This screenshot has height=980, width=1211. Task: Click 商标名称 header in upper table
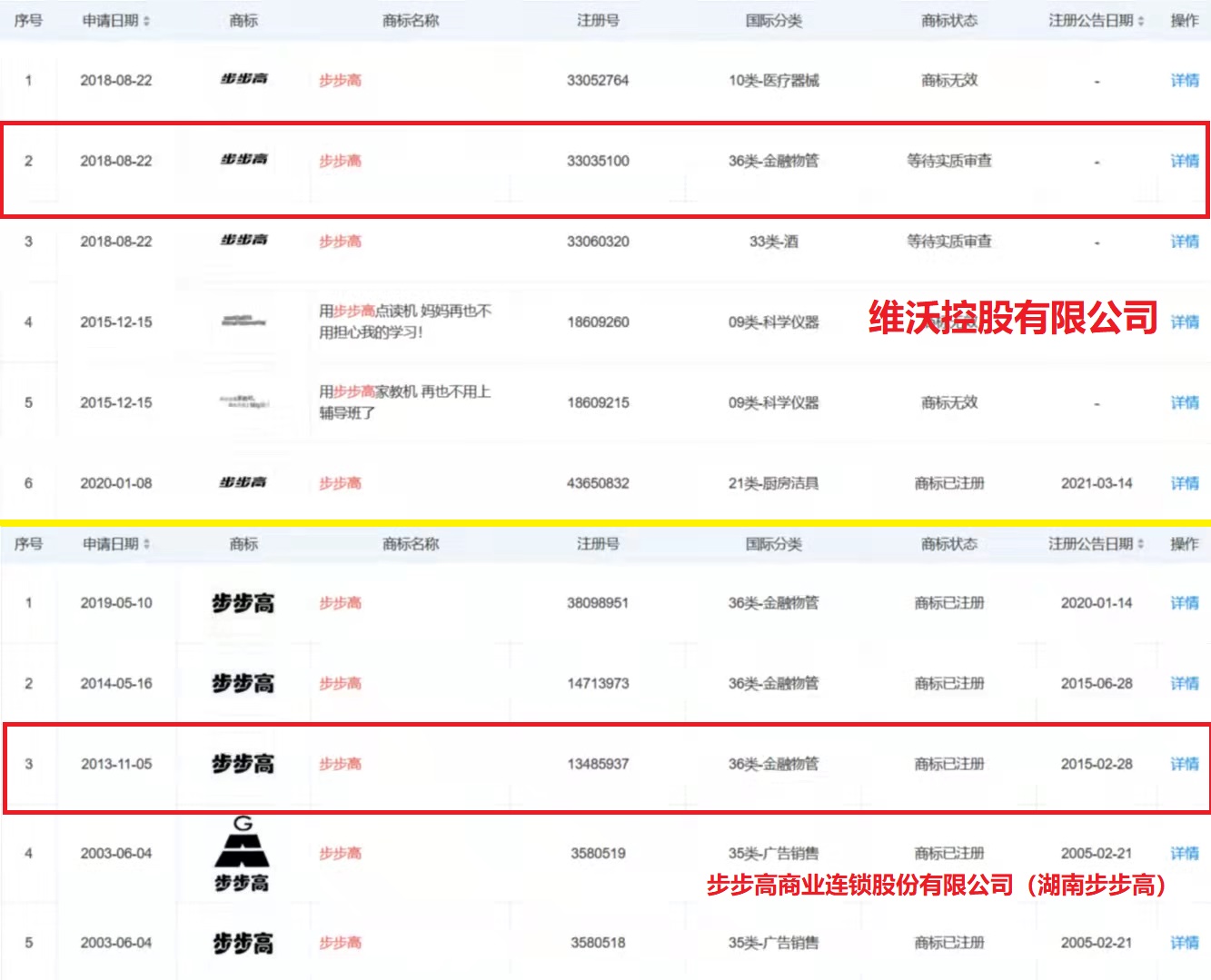[x=411, y=21]
